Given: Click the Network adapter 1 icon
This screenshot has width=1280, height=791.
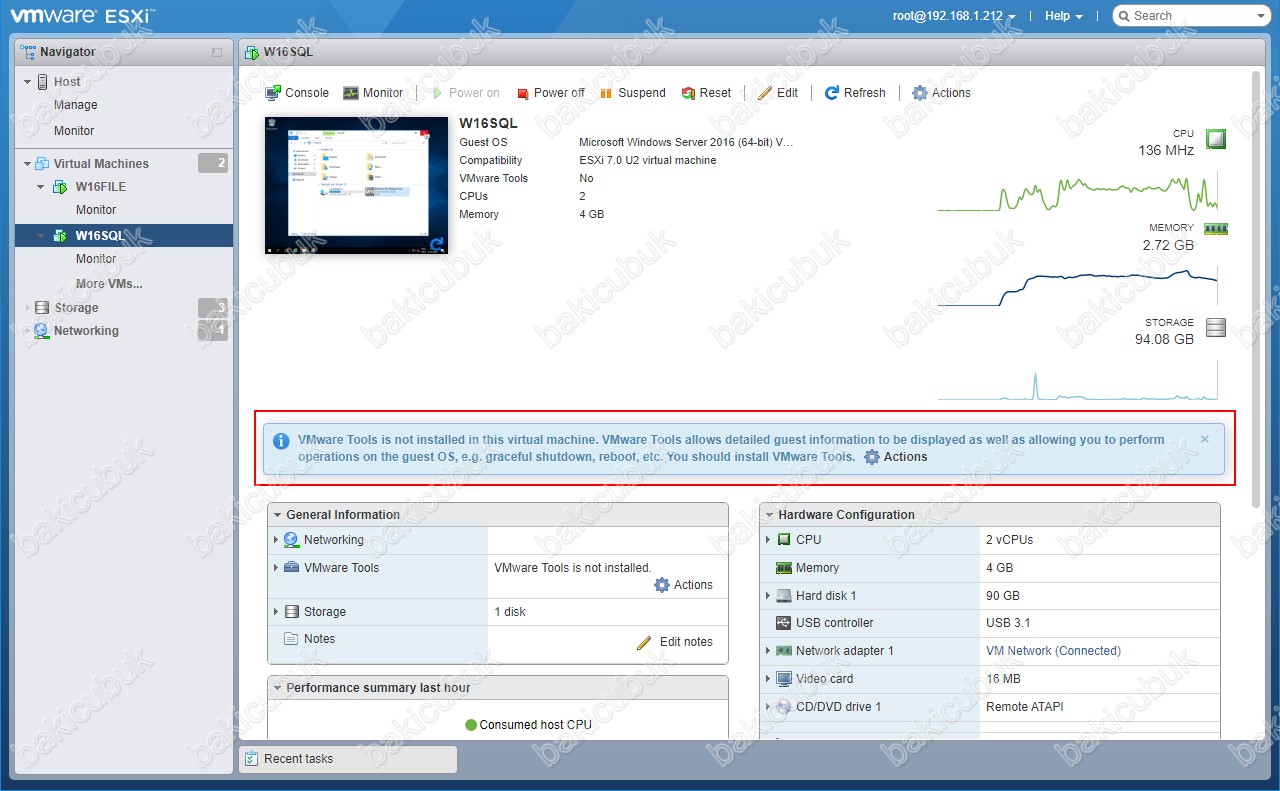Looking at the screenshot, I should click(x=784, y=651).
